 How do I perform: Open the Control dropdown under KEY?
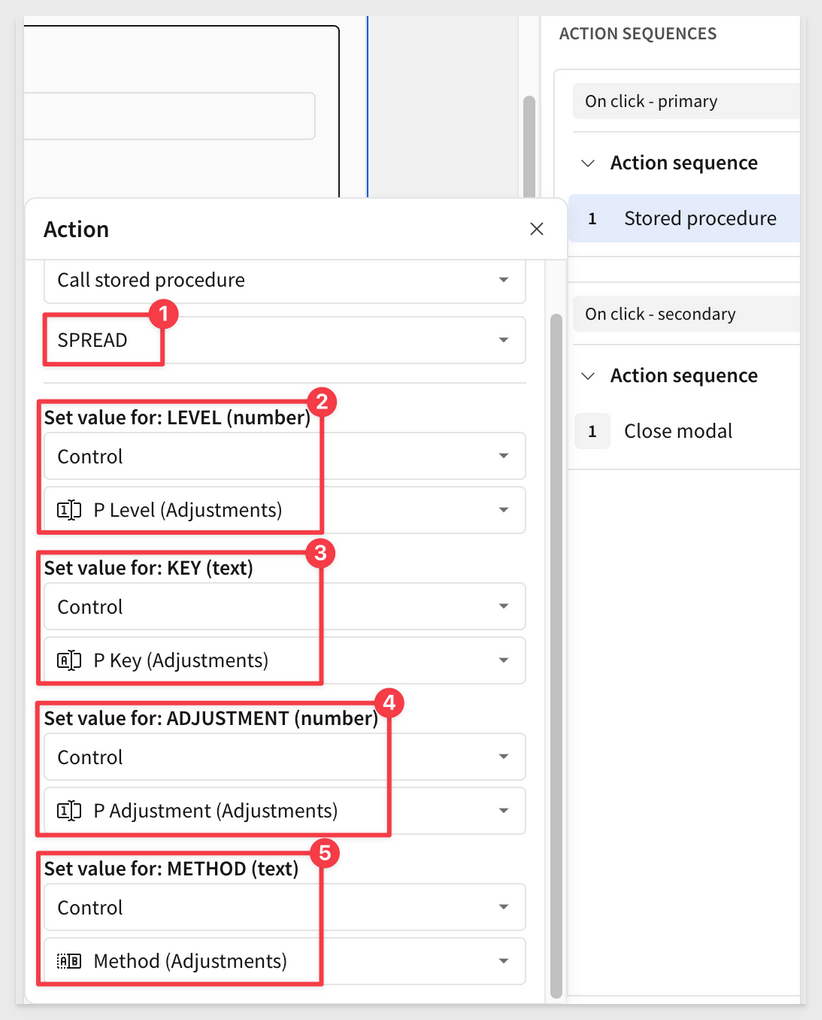pyautogui.click(x=284, y=607)
